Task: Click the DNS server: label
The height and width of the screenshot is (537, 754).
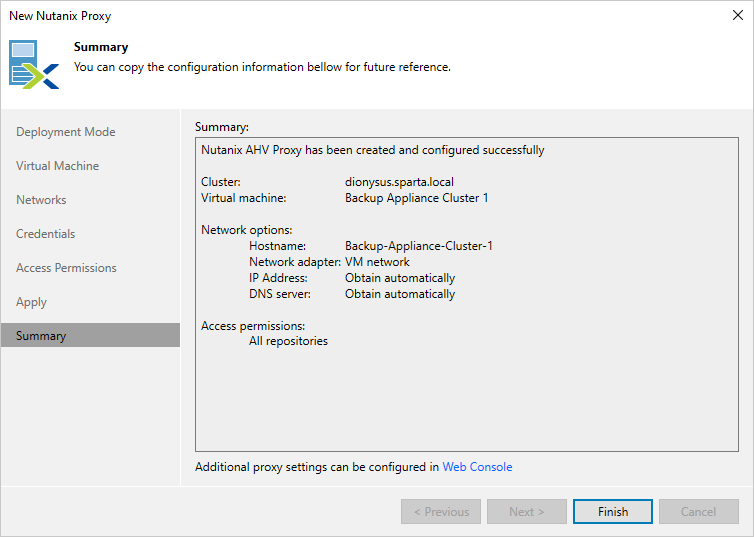Action: [x=280, y=294]
